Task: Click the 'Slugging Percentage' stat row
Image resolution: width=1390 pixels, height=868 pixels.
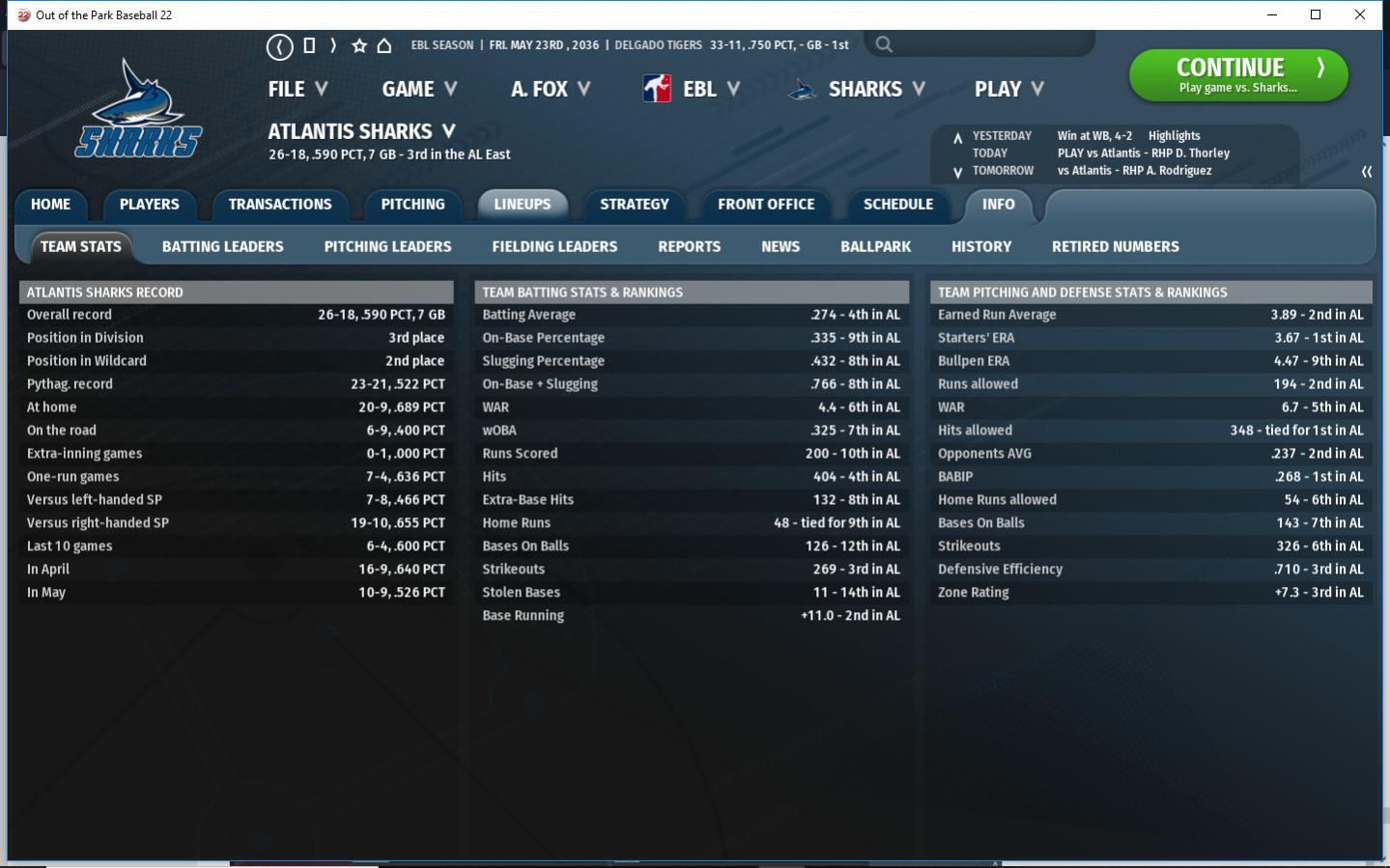Action: (692, 361)
